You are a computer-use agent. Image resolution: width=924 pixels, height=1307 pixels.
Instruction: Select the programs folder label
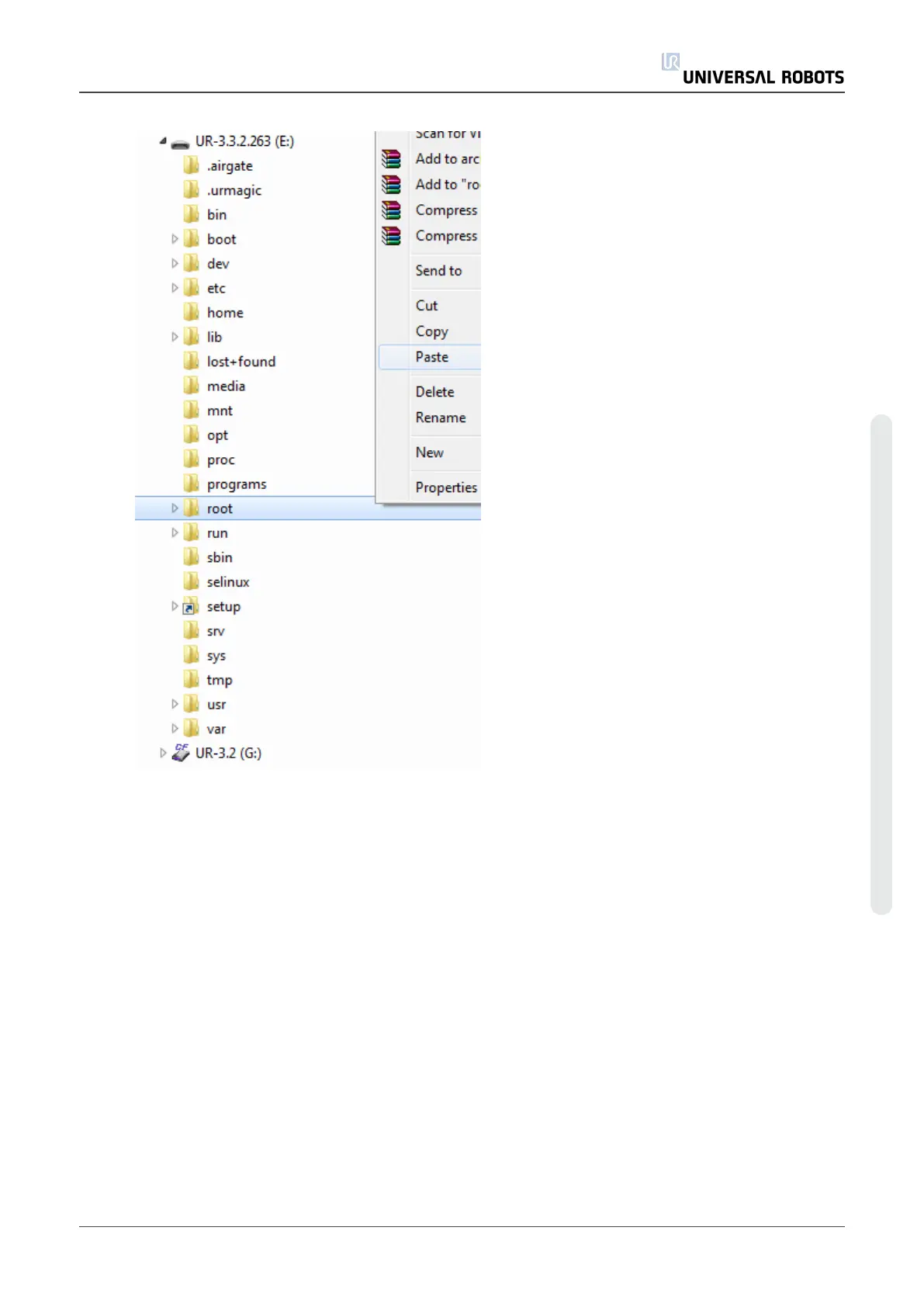[237, 484]
